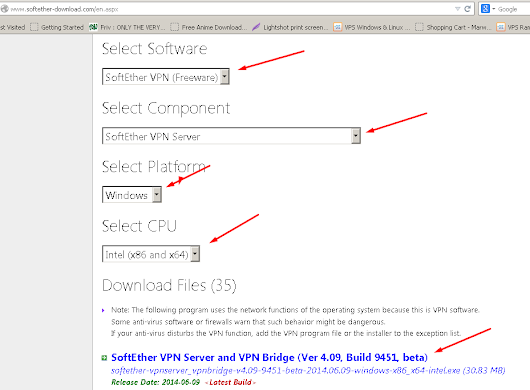
Task: Open the Select Software dropdown
Action: (166, 77)
